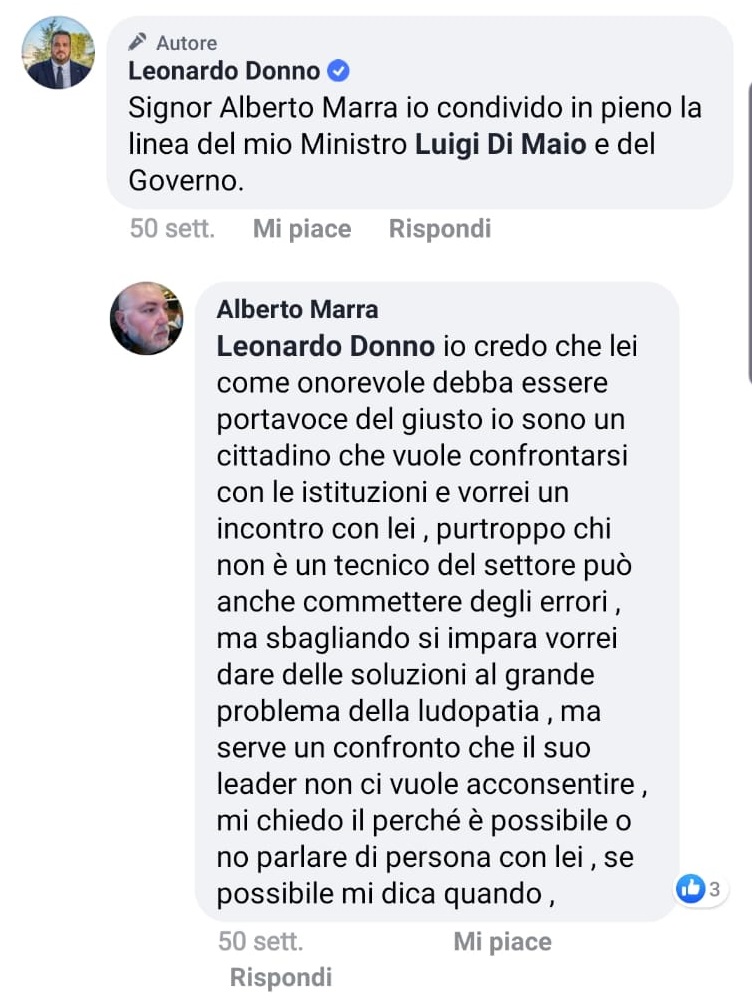This screenshot has height=1007, width=752.
Task: Click the blue verified badge beside Leonardo Donno
Action: 338,71
